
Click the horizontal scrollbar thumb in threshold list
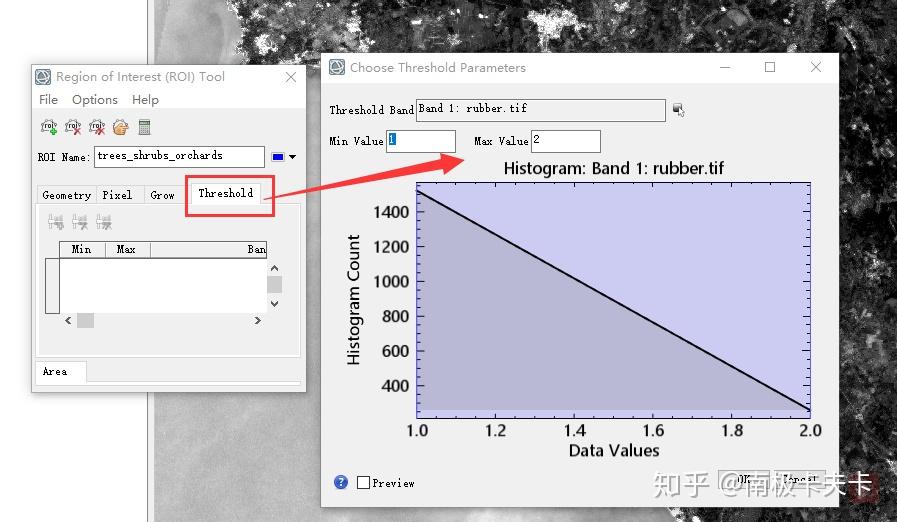[85, 321]
